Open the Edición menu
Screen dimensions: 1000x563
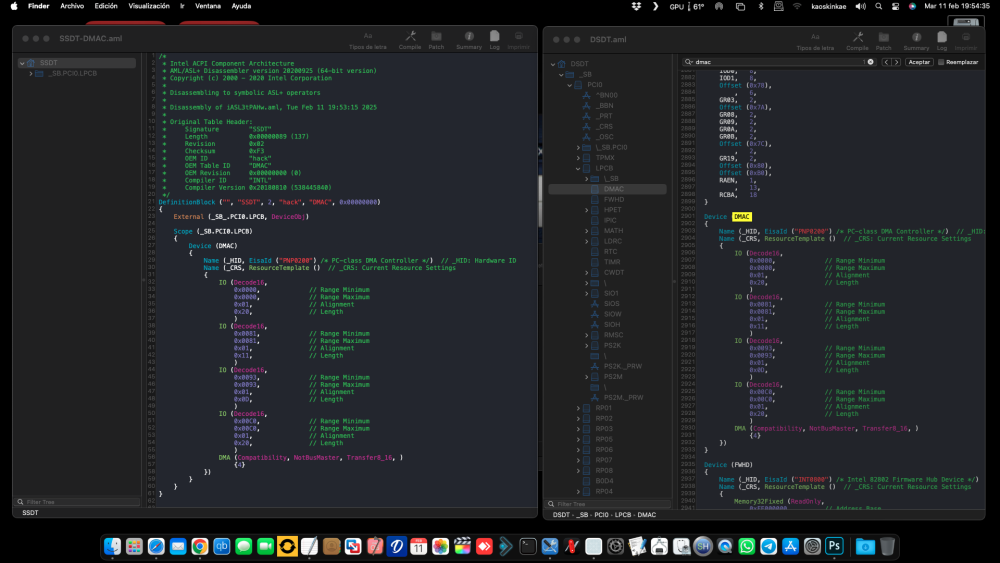[106, 6]
